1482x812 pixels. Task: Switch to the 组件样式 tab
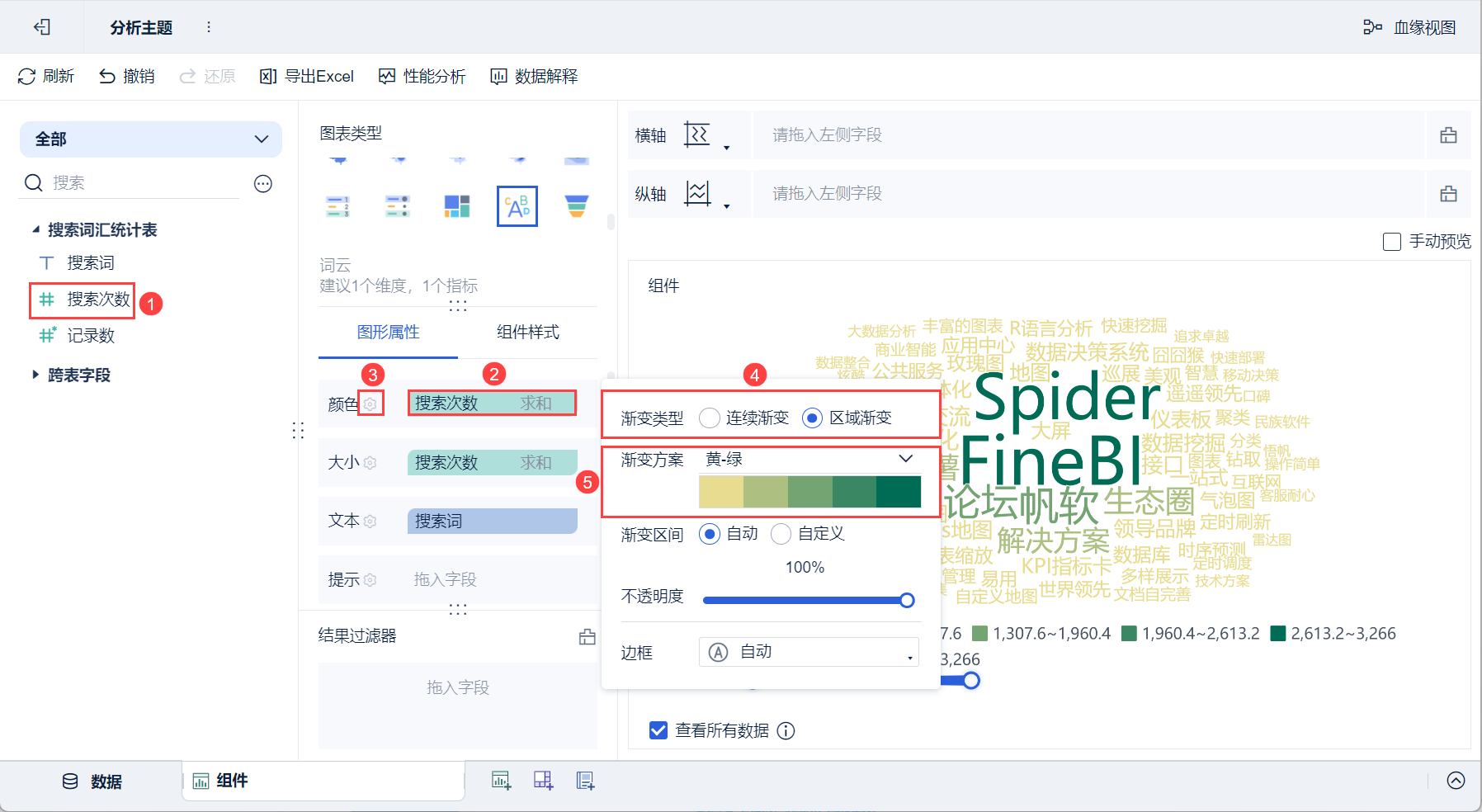[x=528, y=332]
